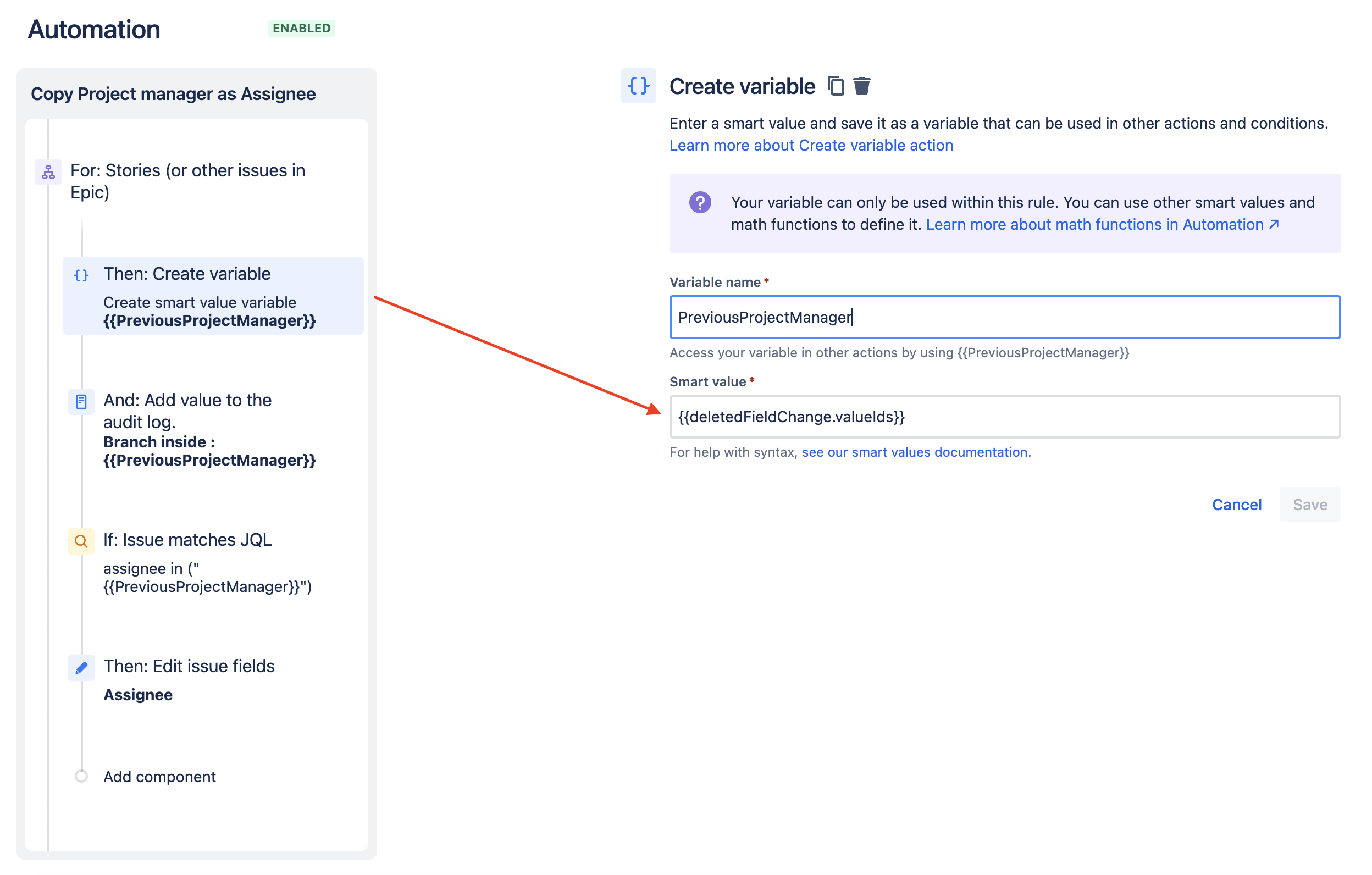Click the trash delete icon
The image size is (1372, 875).
click(861, 86)
